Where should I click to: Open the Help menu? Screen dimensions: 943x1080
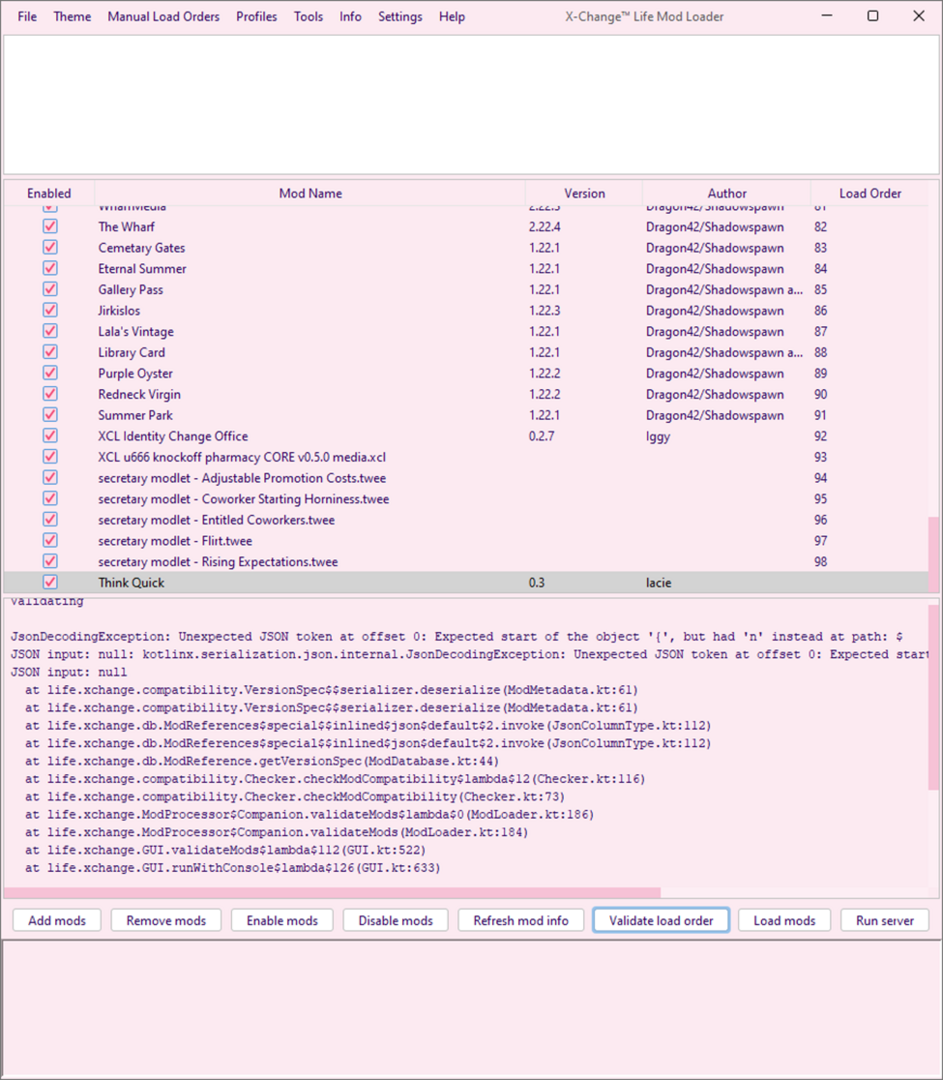[452, 17]
